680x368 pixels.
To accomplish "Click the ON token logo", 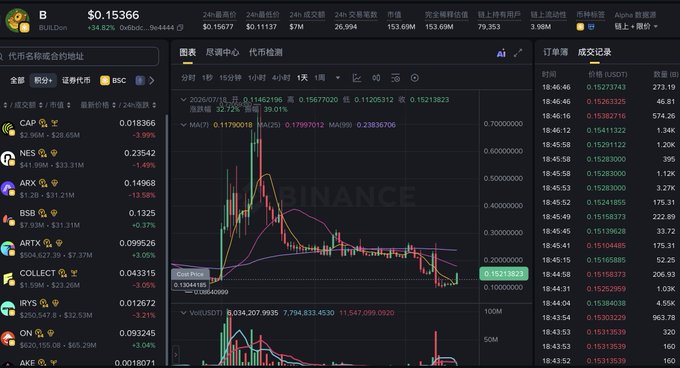I will (x=8, y=339).
